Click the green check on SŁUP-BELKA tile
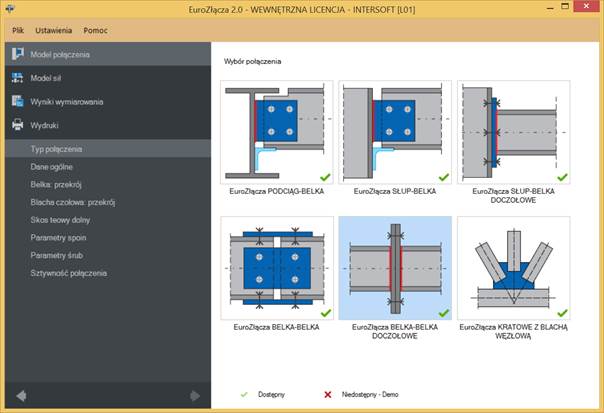The image size is (604, 413). click(444, 177)
